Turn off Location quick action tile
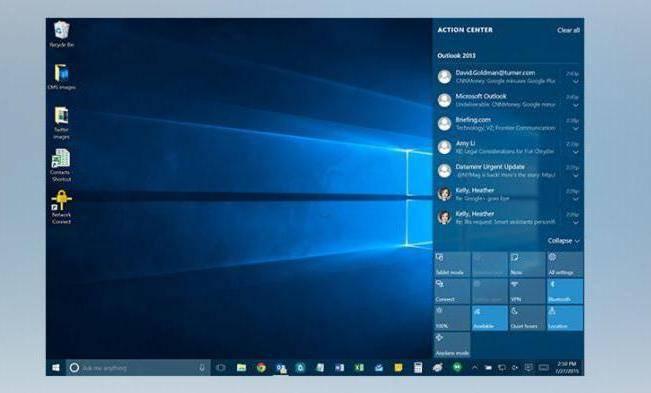 [x=565, y=318]
